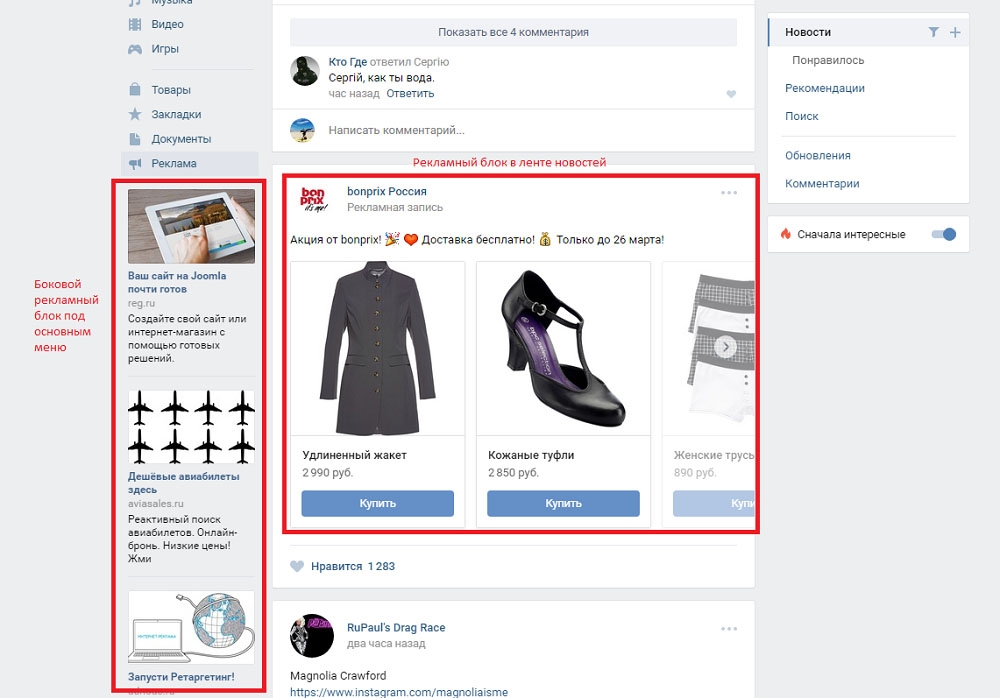This screenshot has width=1000, height=698.
Task: Open options menu of bonprix post
Action: click(x=729, y=193)
